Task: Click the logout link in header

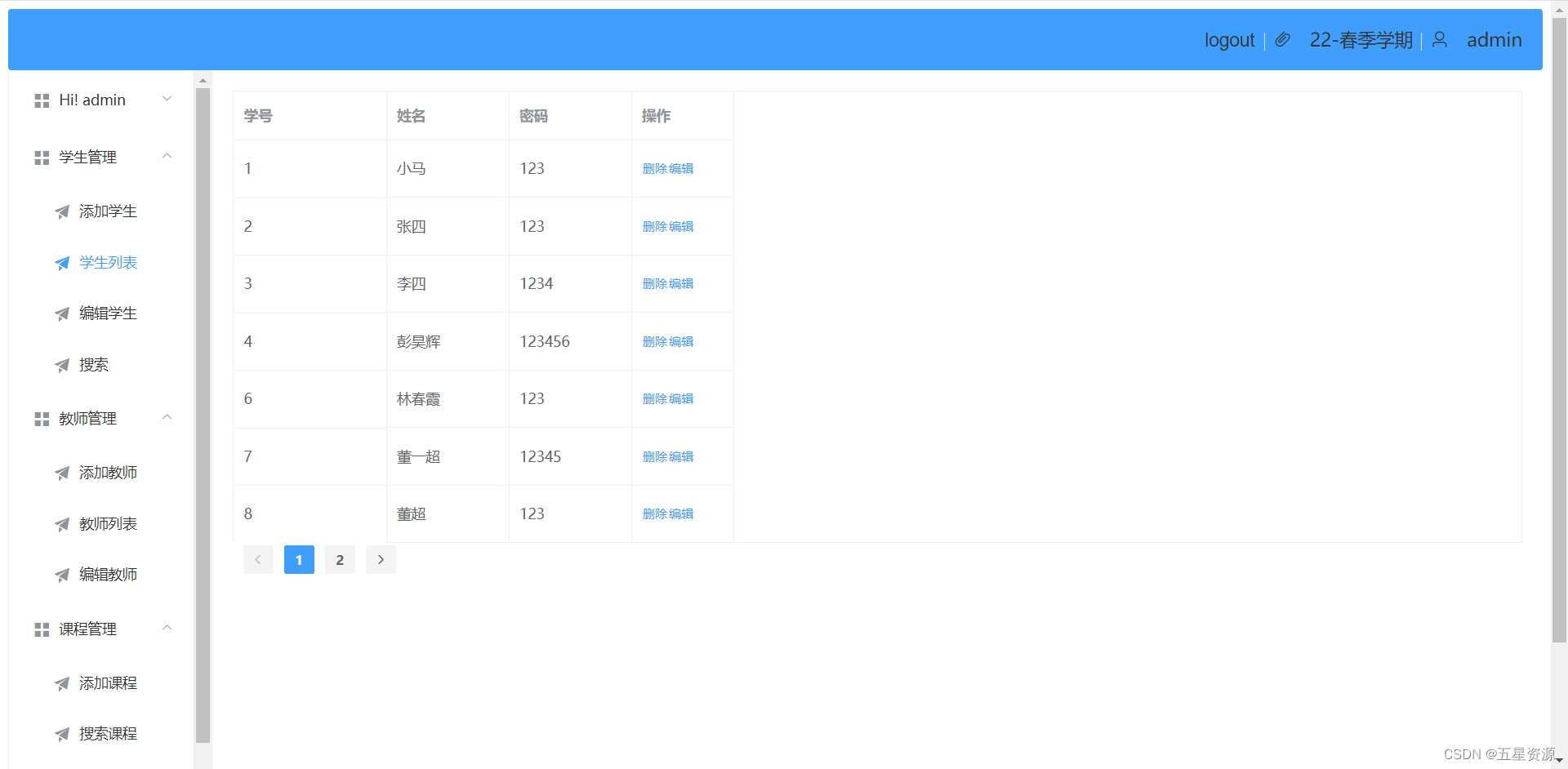Action: point(1229,40)
